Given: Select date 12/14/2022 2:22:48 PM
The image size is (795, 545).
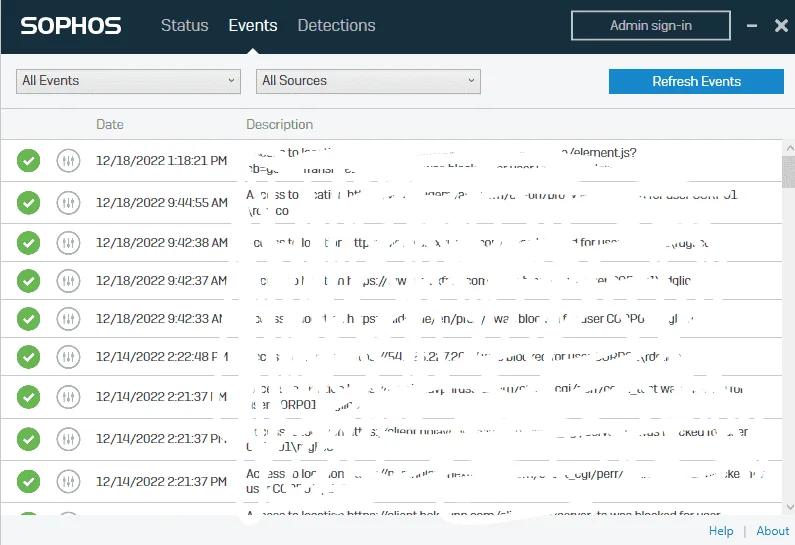Looking at the screenshot, I should click(x=162, y=357).
